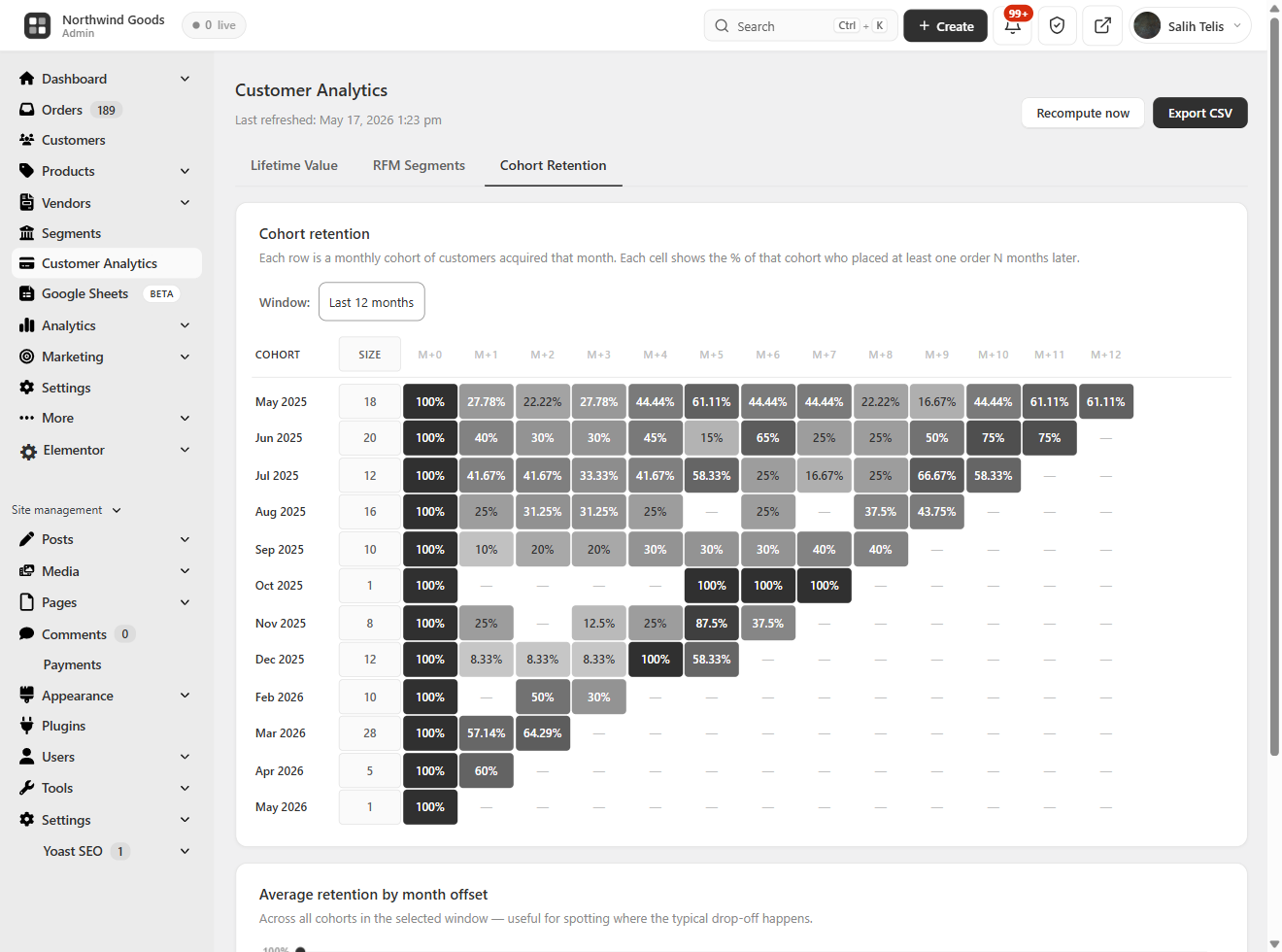Switch to the RFM Segments tab
Screen dimensions: 1282x952
pos(419,165)
